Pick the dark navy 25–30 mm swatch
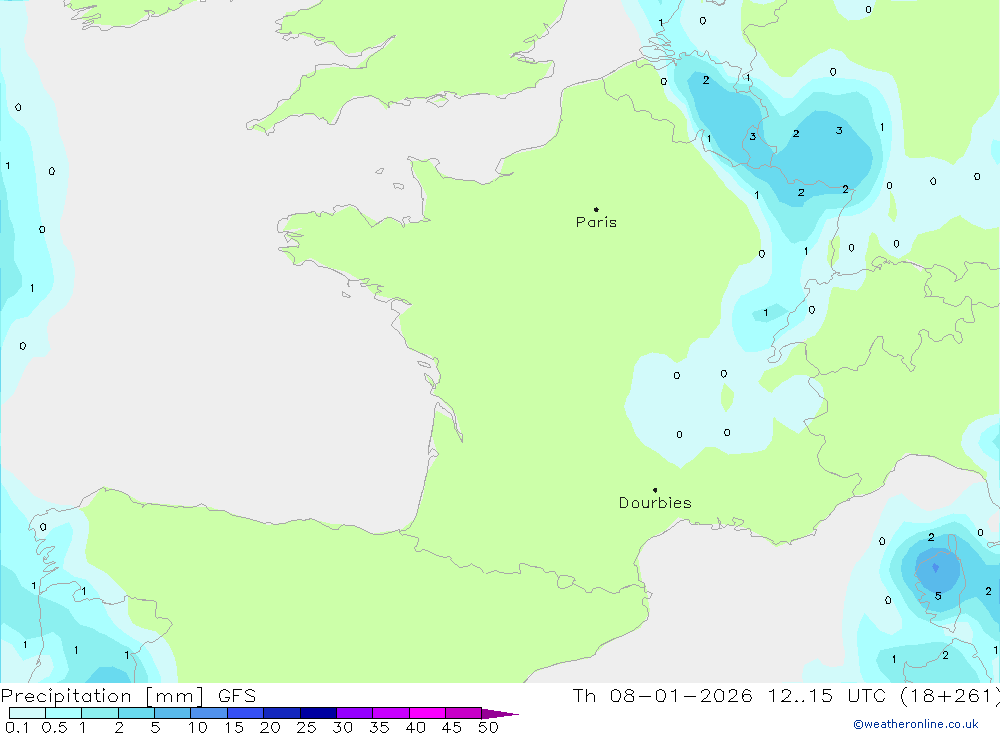Screen dimensions: 1000x733 click(318, 713)
